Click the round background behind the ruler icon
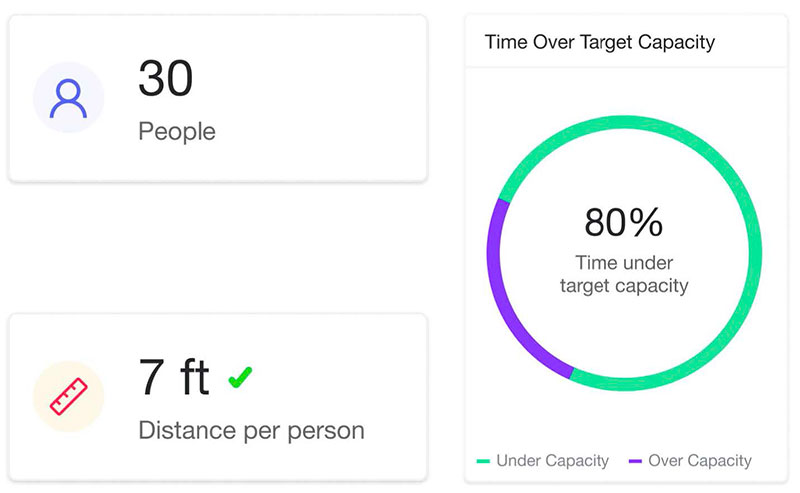This screenshot has width=800, height=493. pyautogui.click(x=68, y=397)
